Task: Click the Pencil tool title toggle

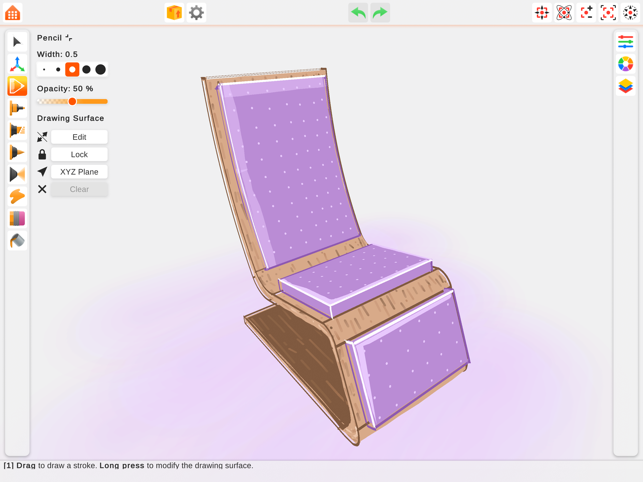Action: (x=55, y=38)
